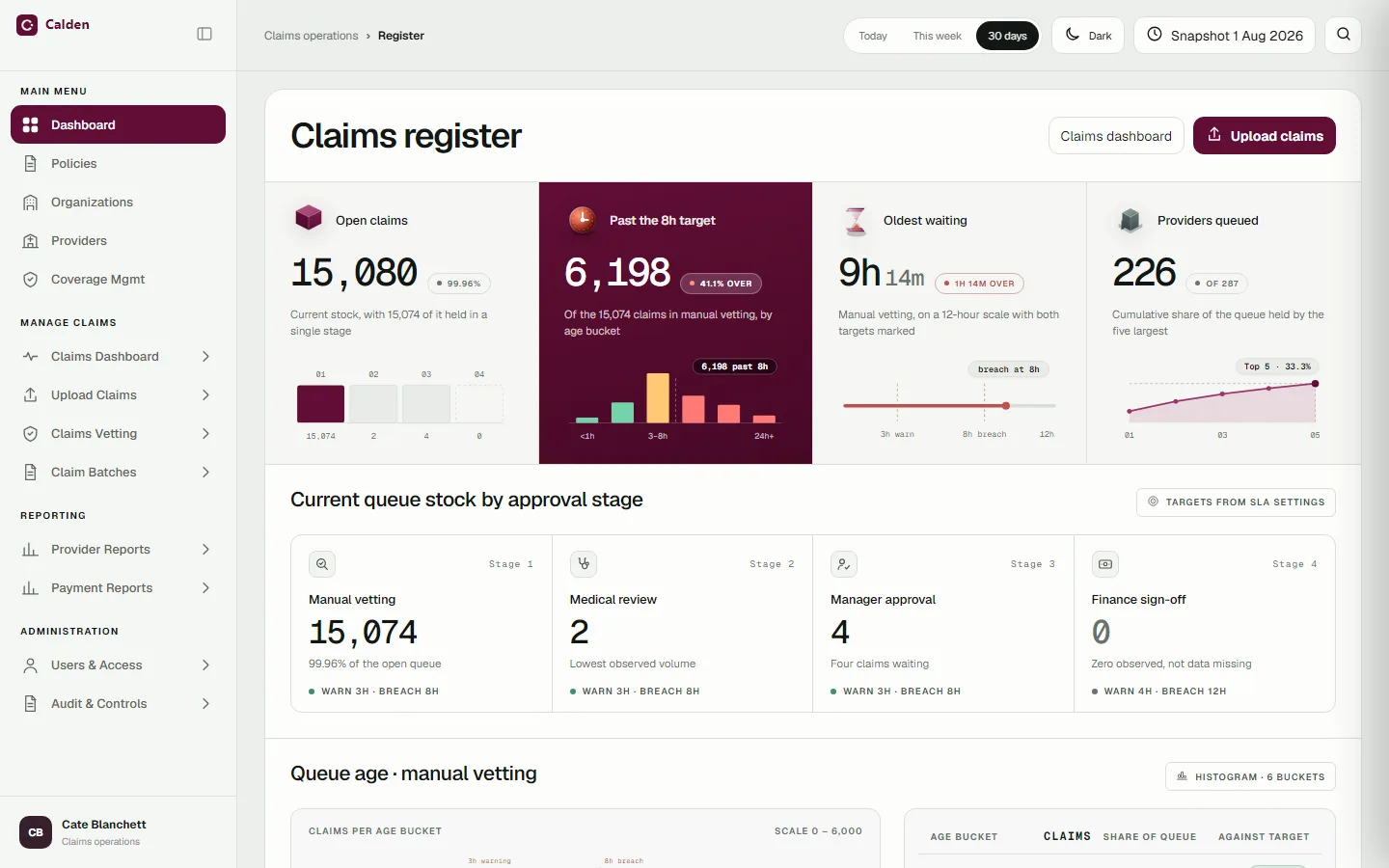Image resolution: width=1389 pixels, height=868 pixels.
Task: Click the Cate Blanchett user name
Action: point(104,825)
